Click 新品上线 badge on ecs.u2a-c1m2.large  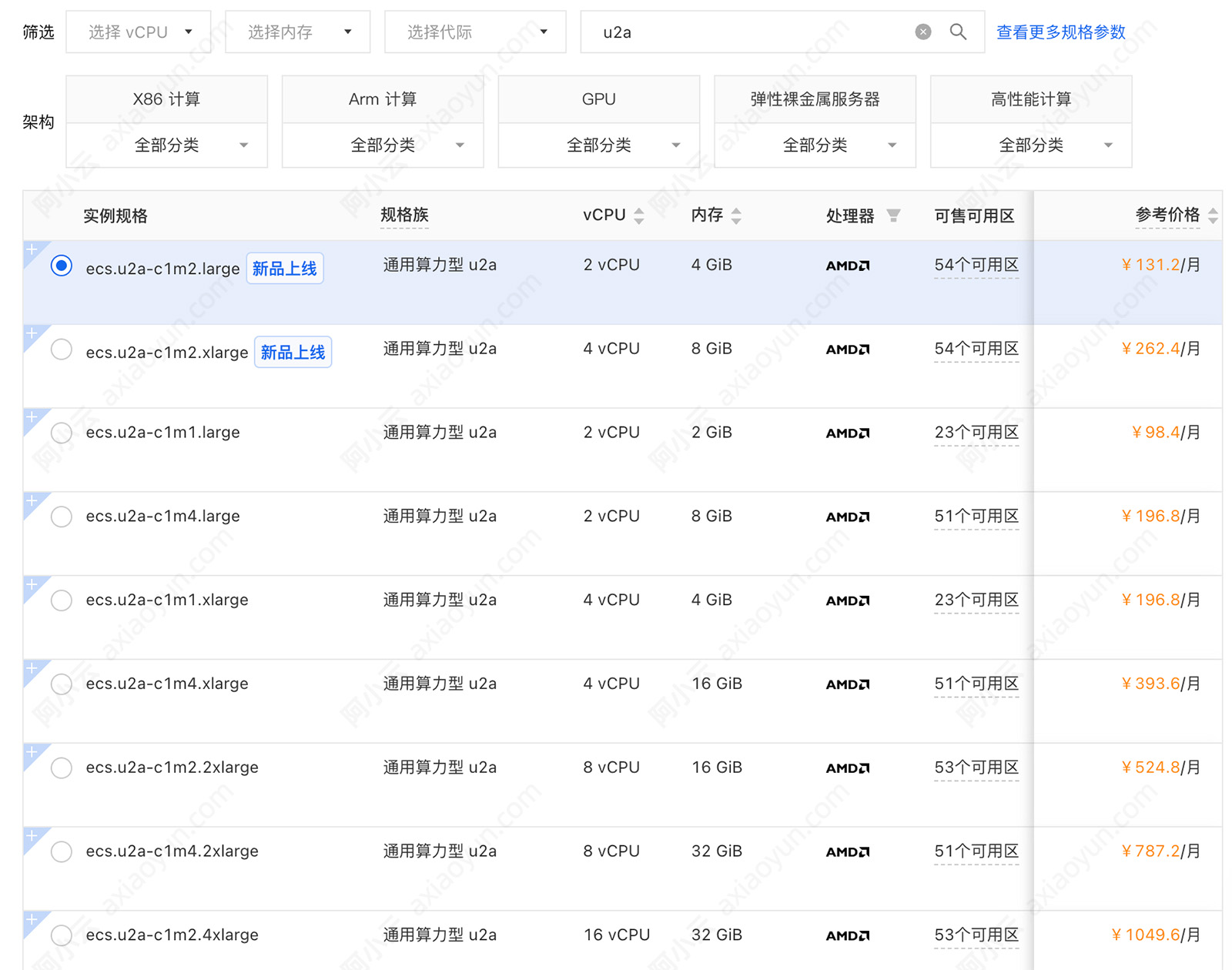285,268
